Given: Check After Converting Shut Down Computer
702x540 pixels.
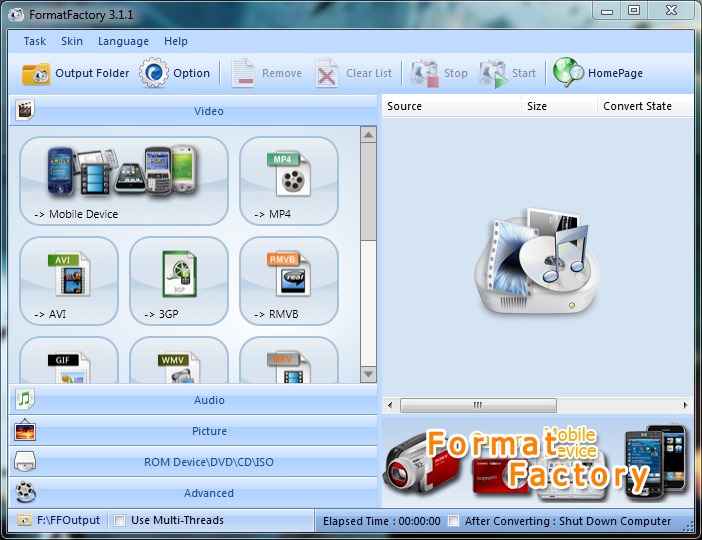Looking at the screenshot, I should [454, 521].
